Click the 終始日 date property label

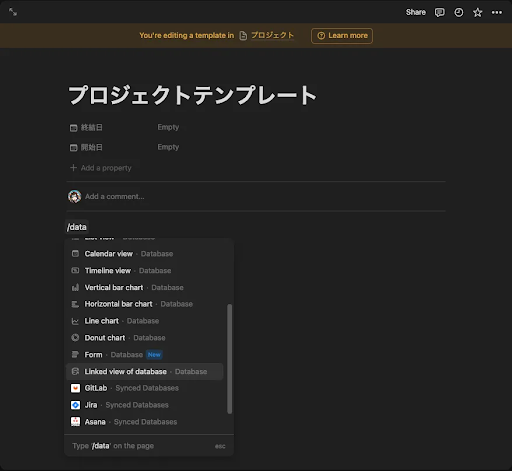pos(92,127)
